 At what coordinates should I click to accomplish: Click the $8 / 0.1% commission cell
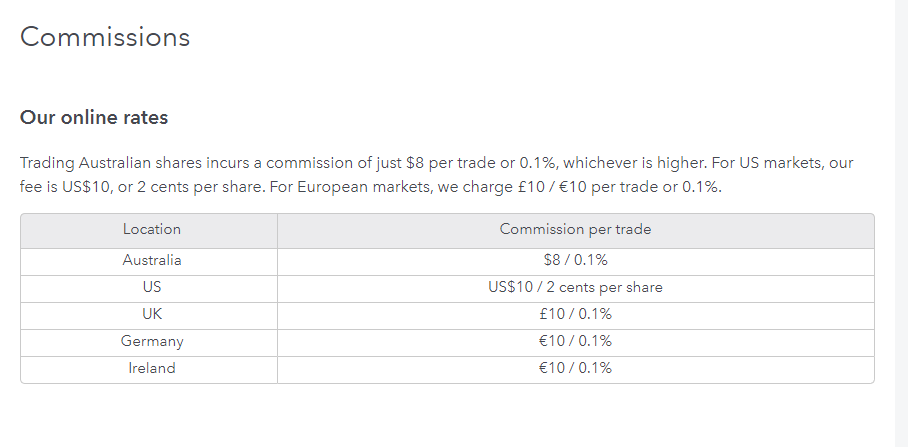(x=575, y=261)
